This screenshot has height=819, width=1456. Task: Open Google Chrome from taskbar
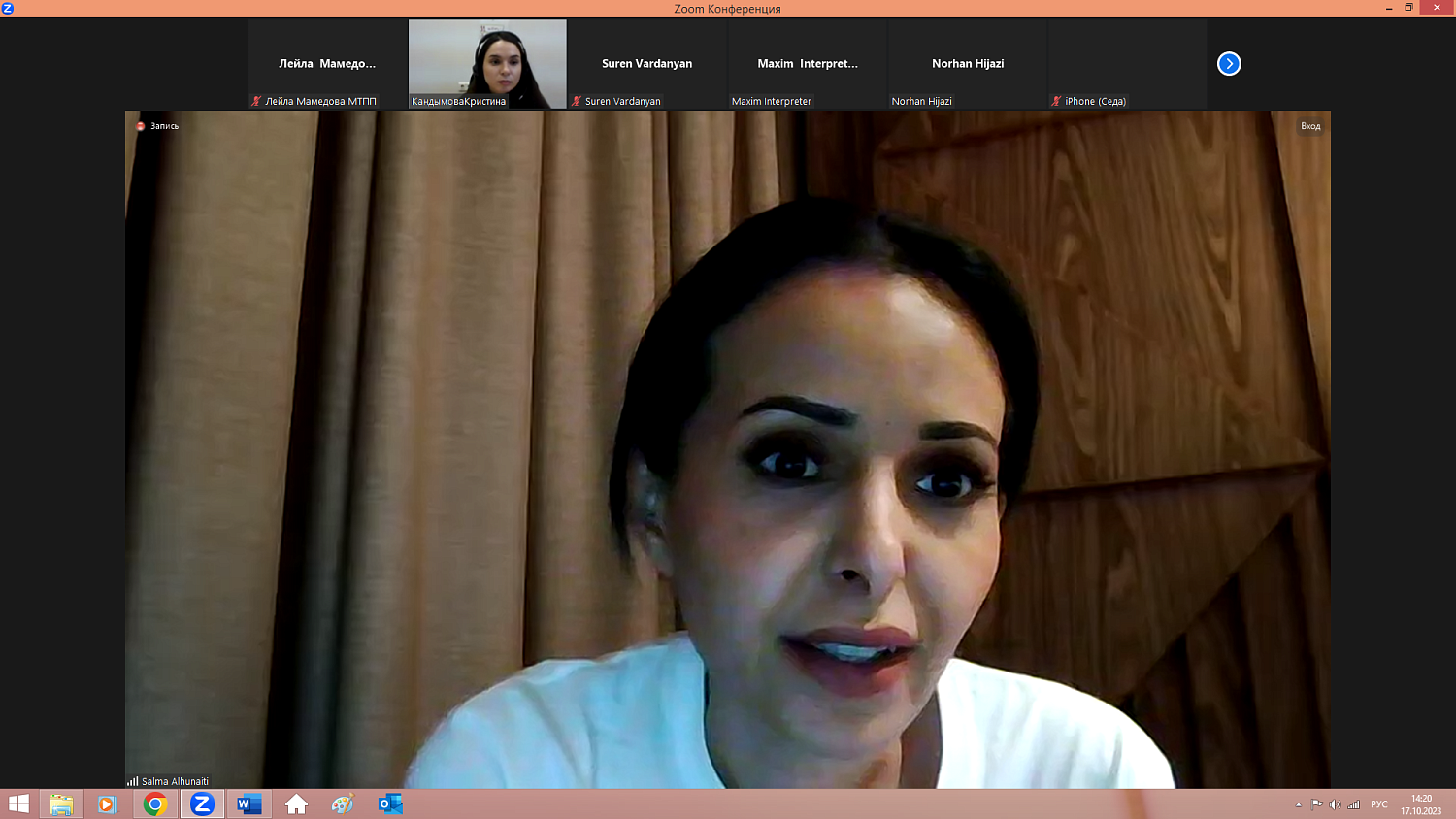tap(155, 804)
